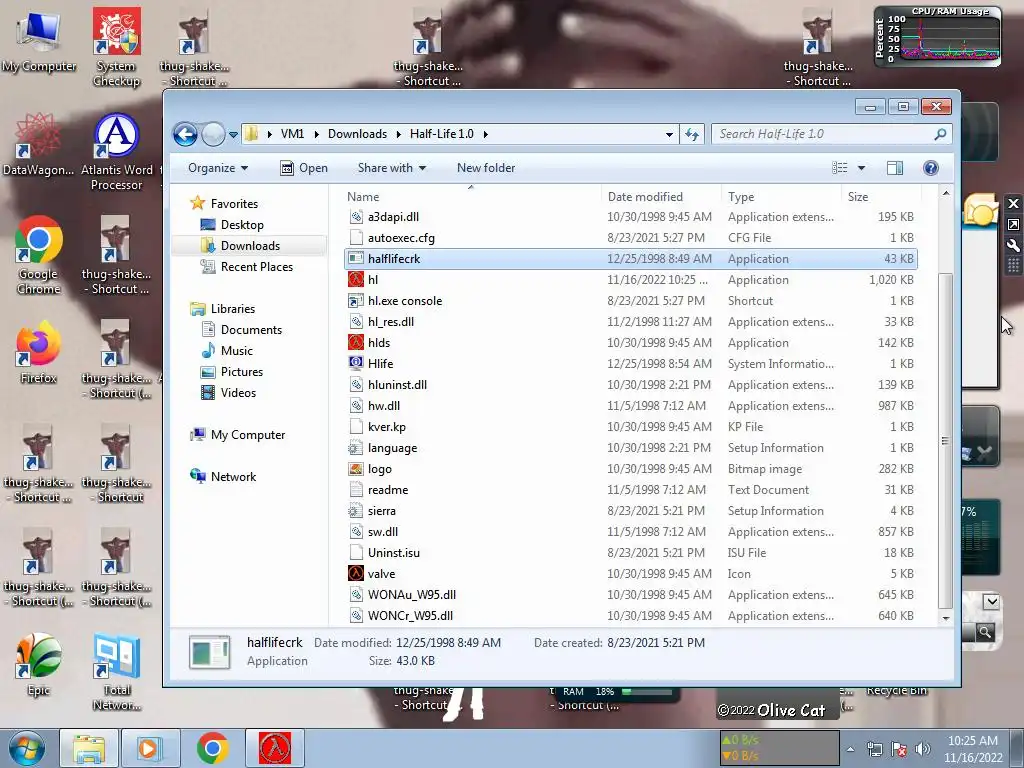Select My Computer in navigation pane

click(x=248, y=435)
